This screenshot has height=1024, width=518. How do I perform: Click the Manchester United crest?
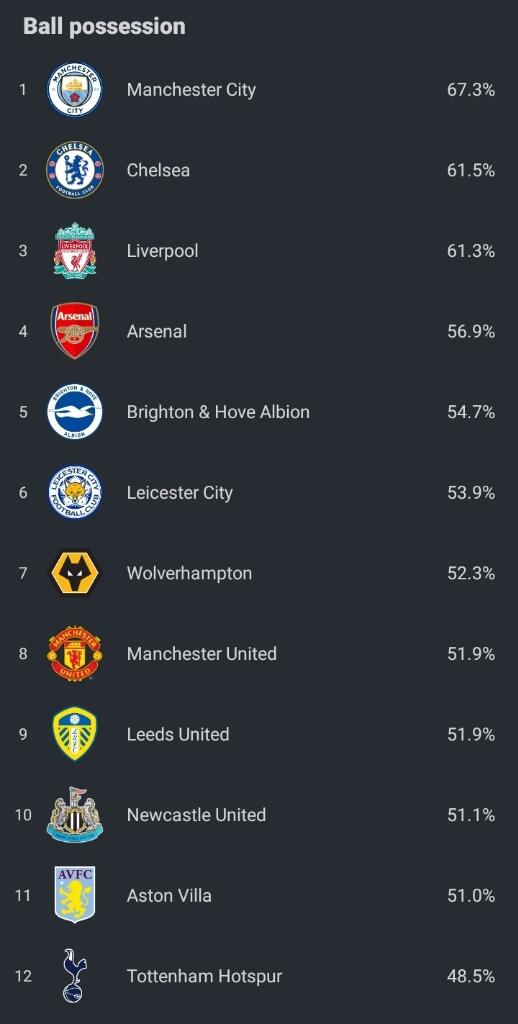click(74, 654)
